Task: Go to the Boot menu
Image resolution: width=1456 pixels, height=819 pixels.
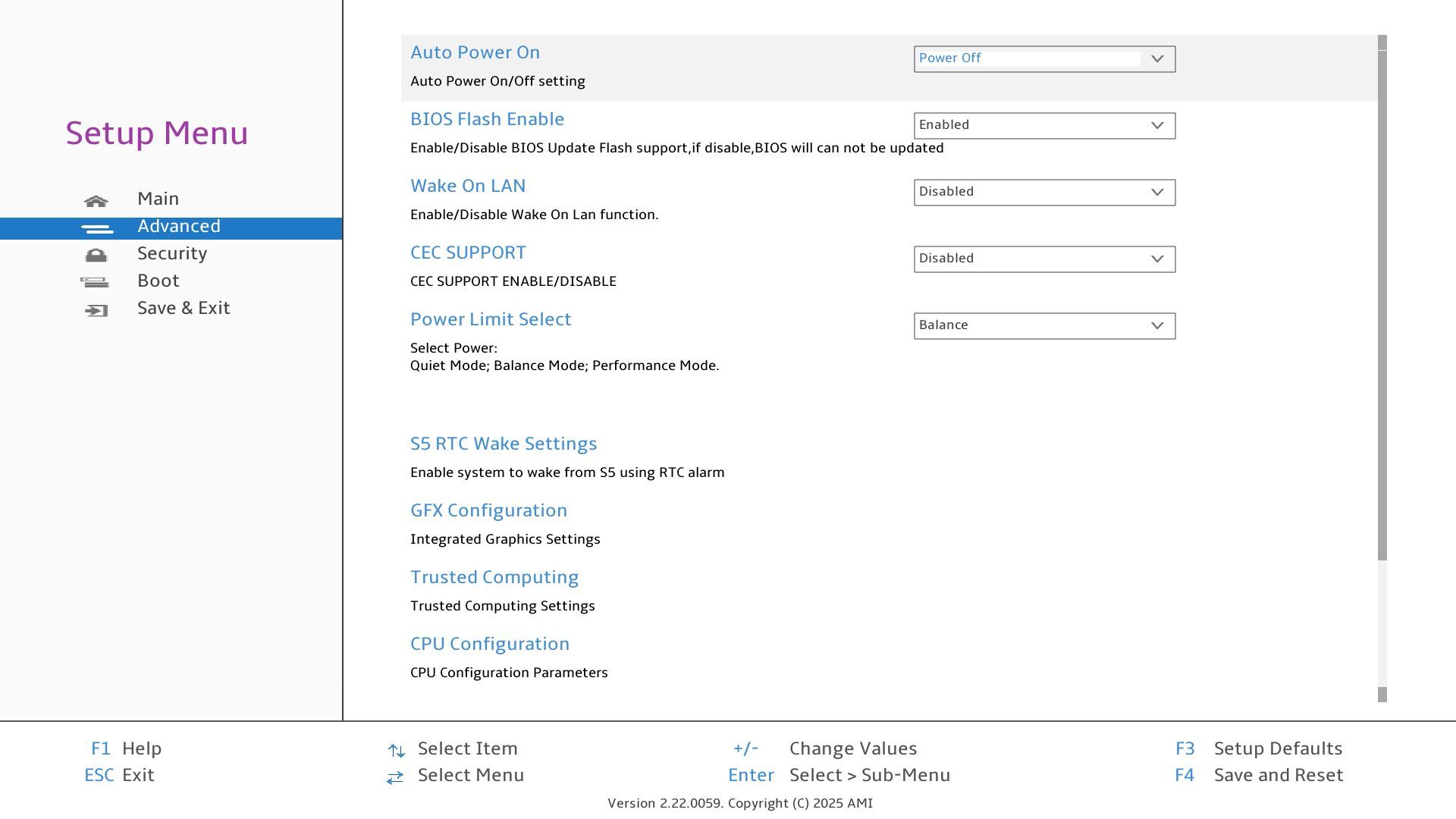Action: pos(158,281)
